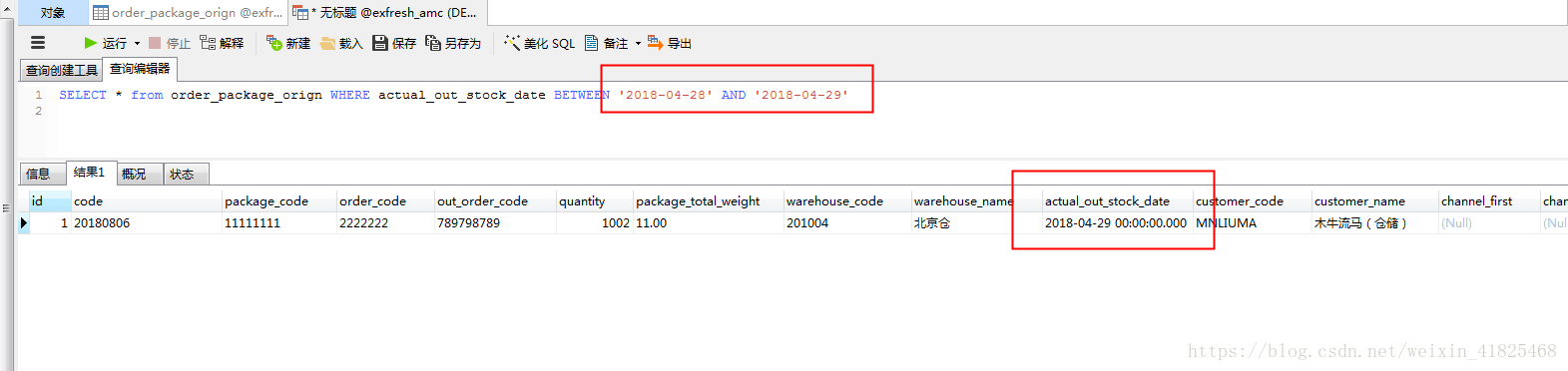Open the Notes (备注) button

(x=606, y=43)
